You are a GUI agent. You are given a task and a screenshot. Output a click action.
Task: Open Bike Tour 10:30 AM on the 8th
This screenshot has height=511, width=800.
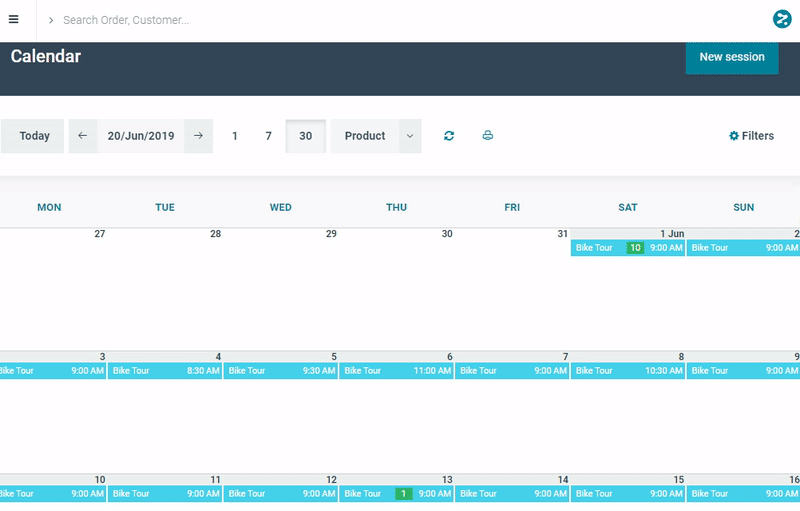click(x=628, y=371)
